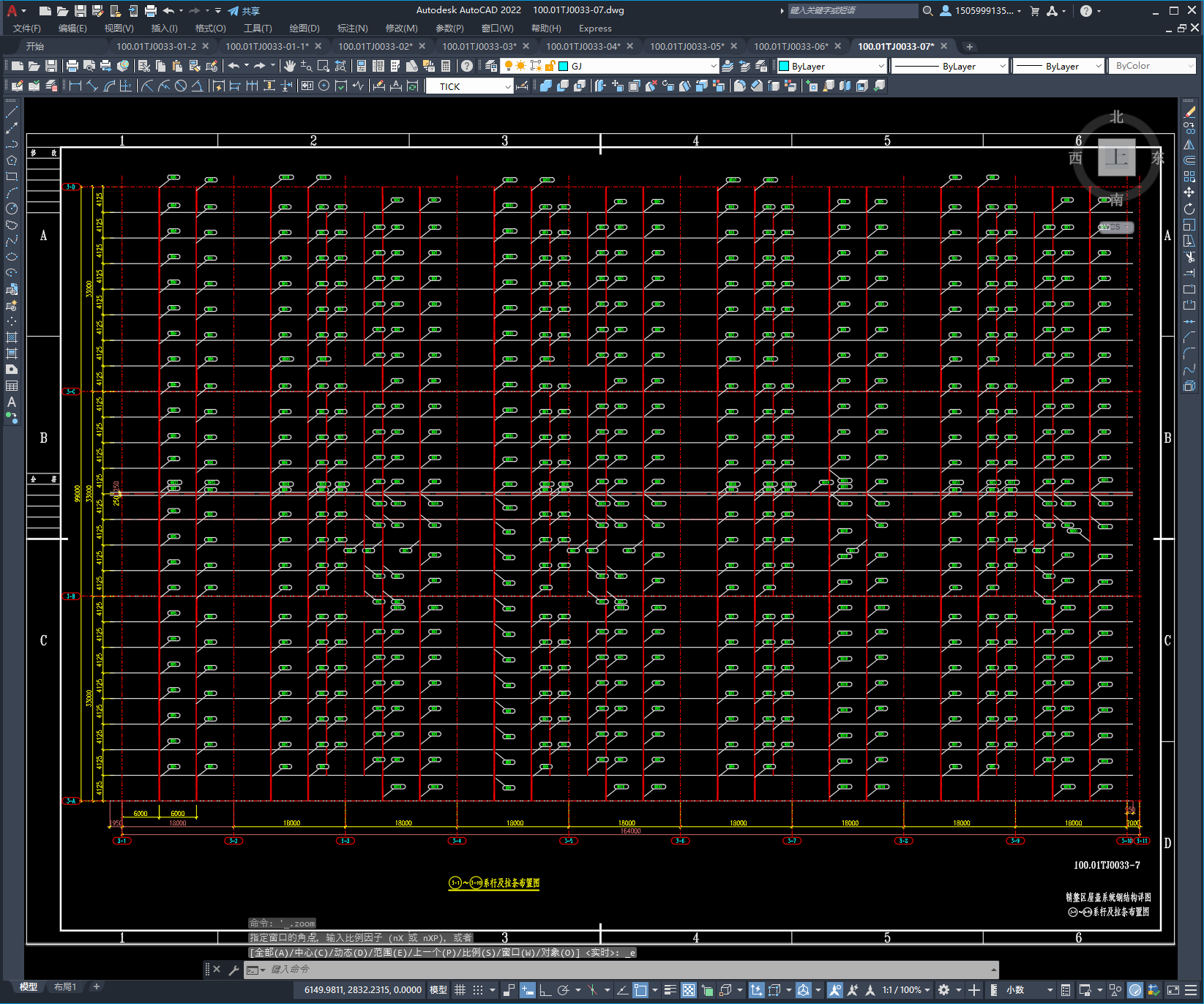1204x1004 pixels.
Task: Click the Erase tool in modify toolbar
Action: tap(1189, 112)
